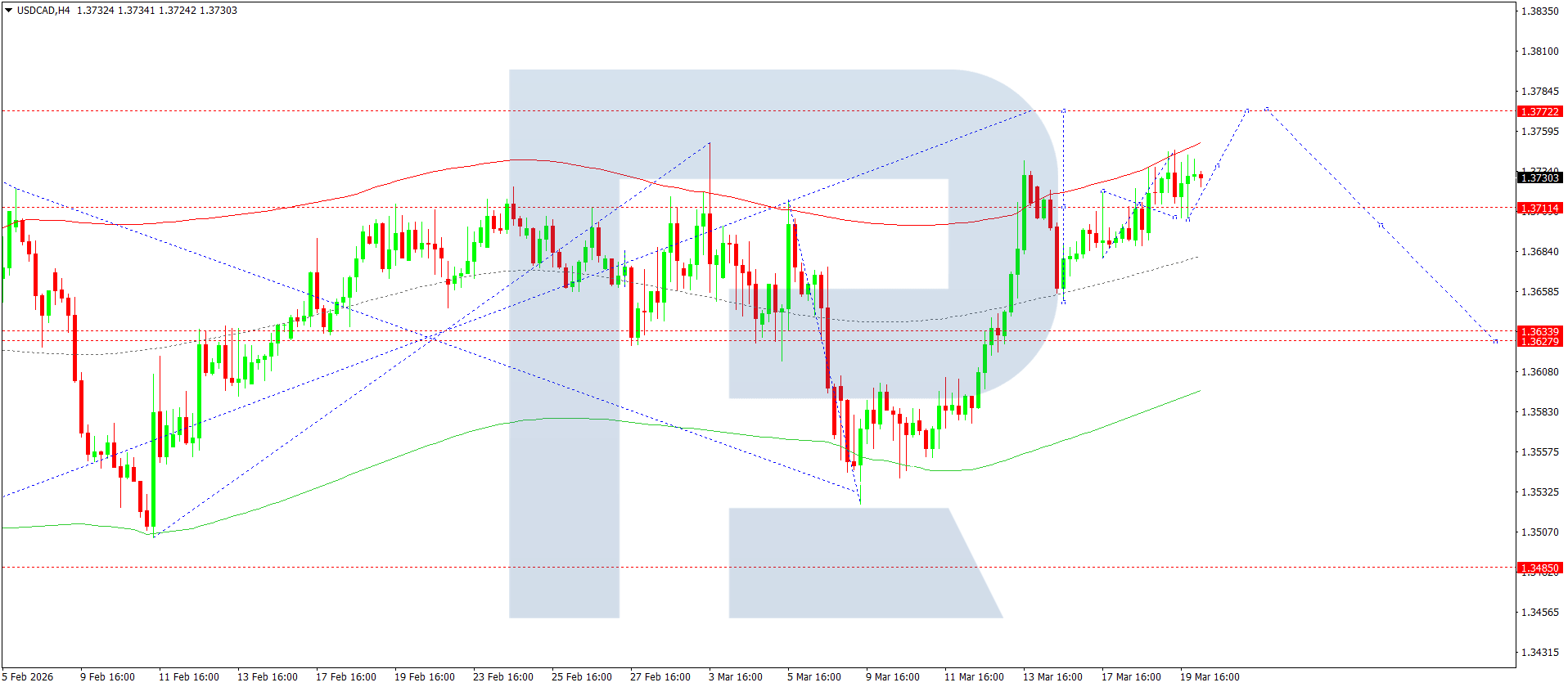The height and width of the screenshot is (687, 1568).
Task: Select the 1.37722 red price level label
Action: (1539, 111)
